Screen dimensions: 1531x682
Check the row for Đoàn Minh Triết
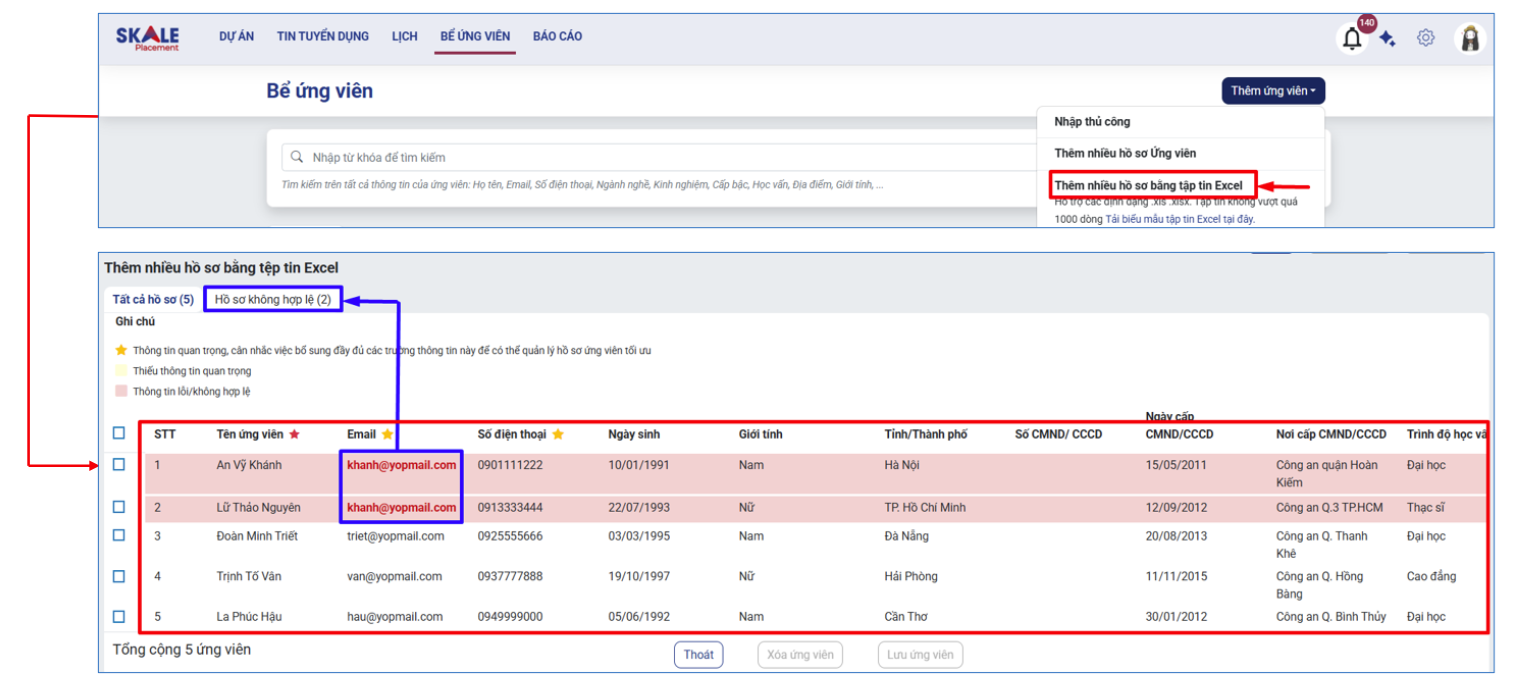(119, 535)
